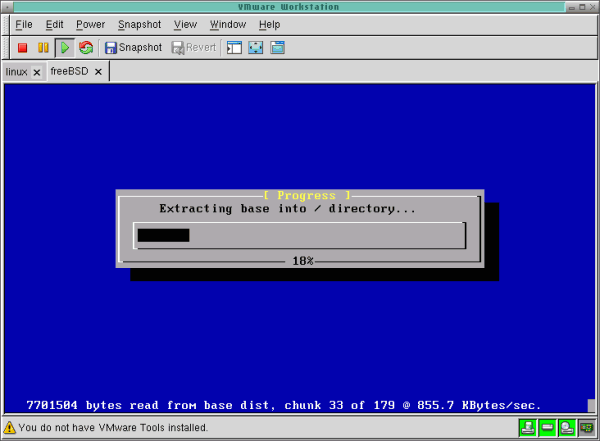Reset the VM with the red-green arrows icon
Screen dimensions: 600x441
[x=86, y=48]
